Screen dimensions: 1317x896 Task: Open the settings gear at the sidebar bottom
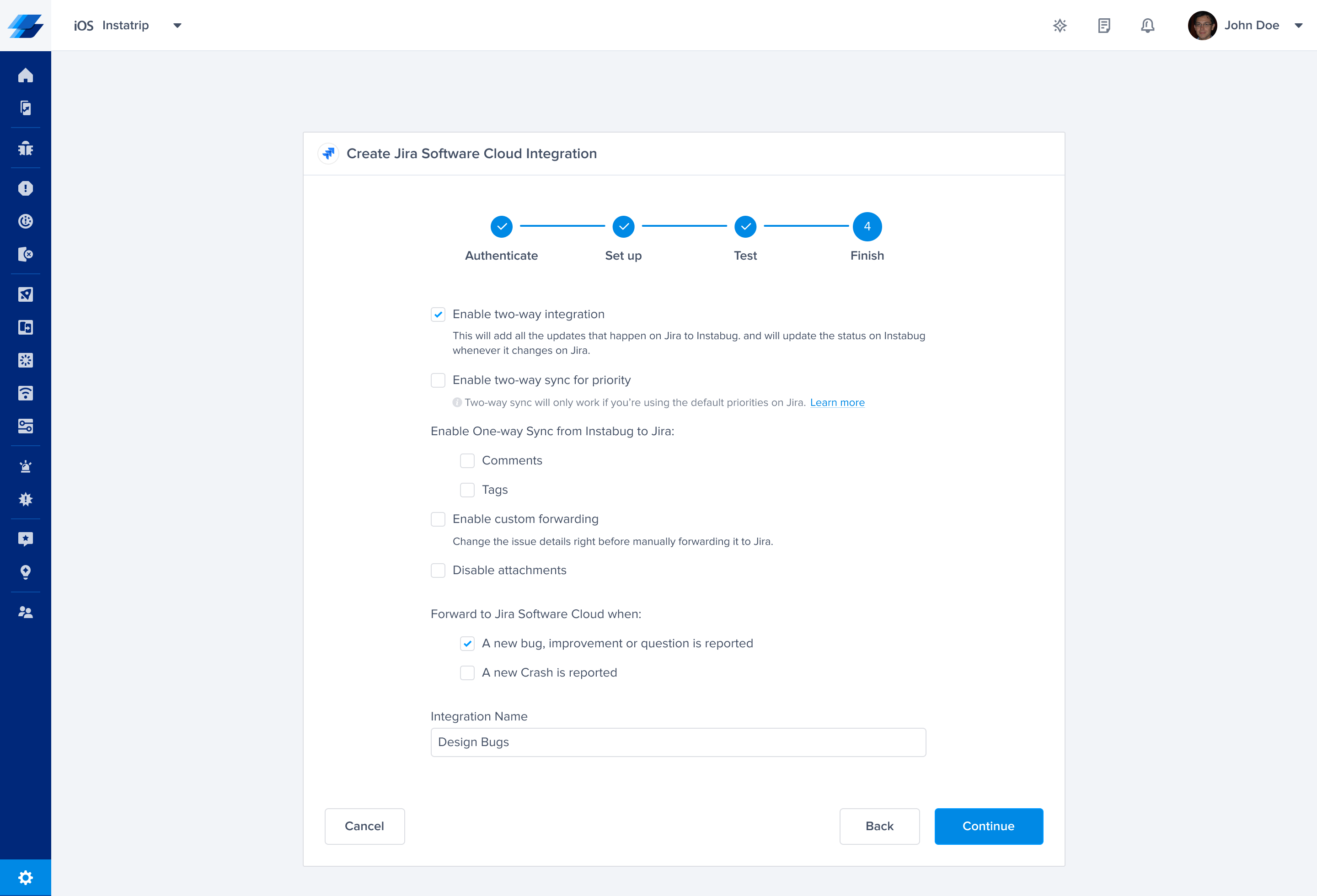pyautogui.click(x=26, y=877)
